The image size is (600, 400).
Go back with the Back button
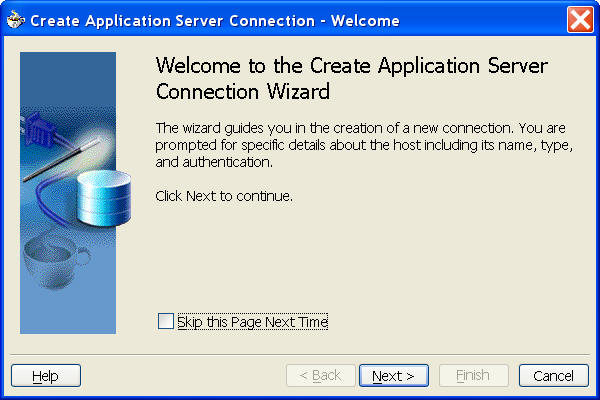321,376
